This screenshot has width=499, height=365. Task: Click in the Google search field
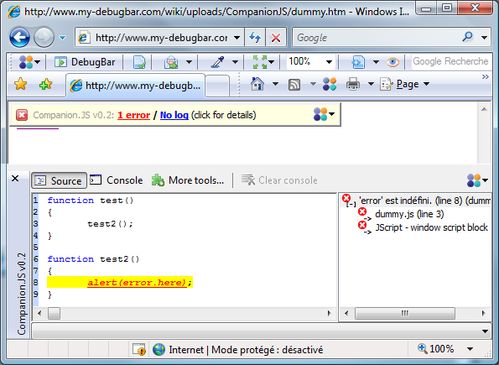point(377,38)
